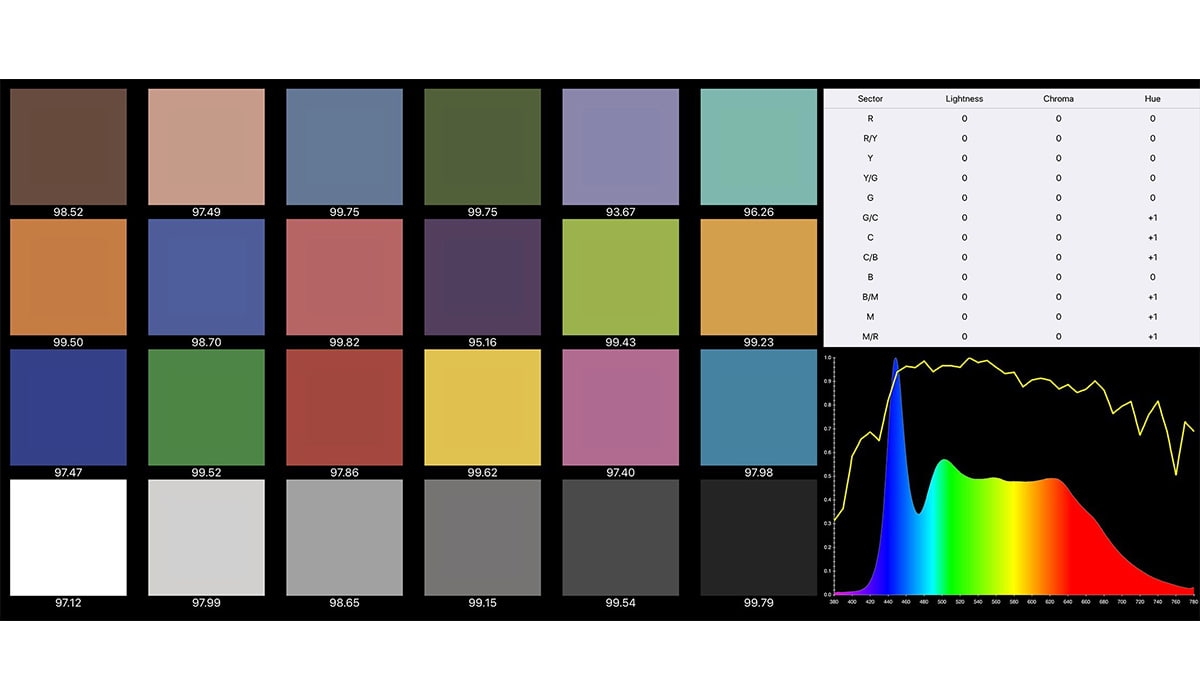
Task: Click the +1 Hue value in M/R row
Action: click(x=1152, y=336)
